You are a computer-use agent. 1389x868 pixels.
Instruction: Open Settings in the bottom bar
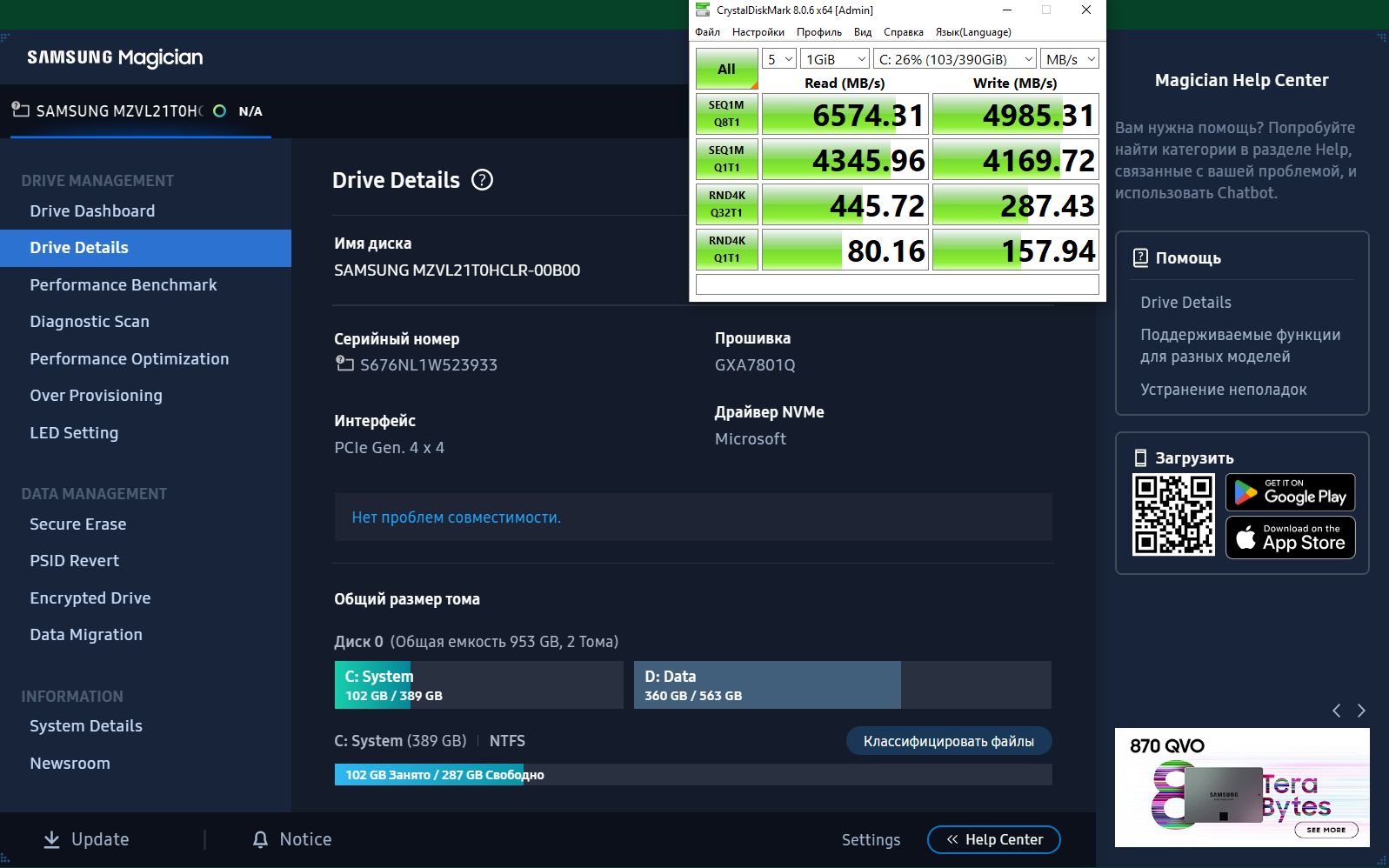[x=871, y=839]
